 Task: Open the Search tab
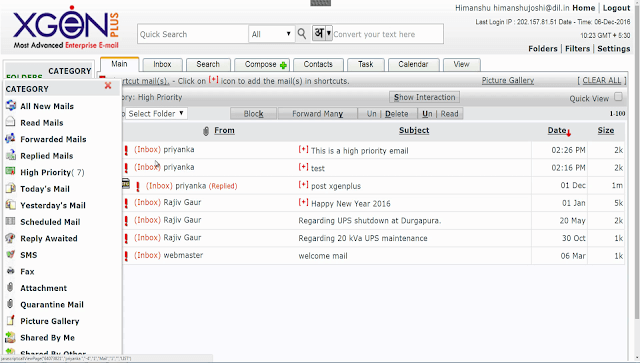208,65
